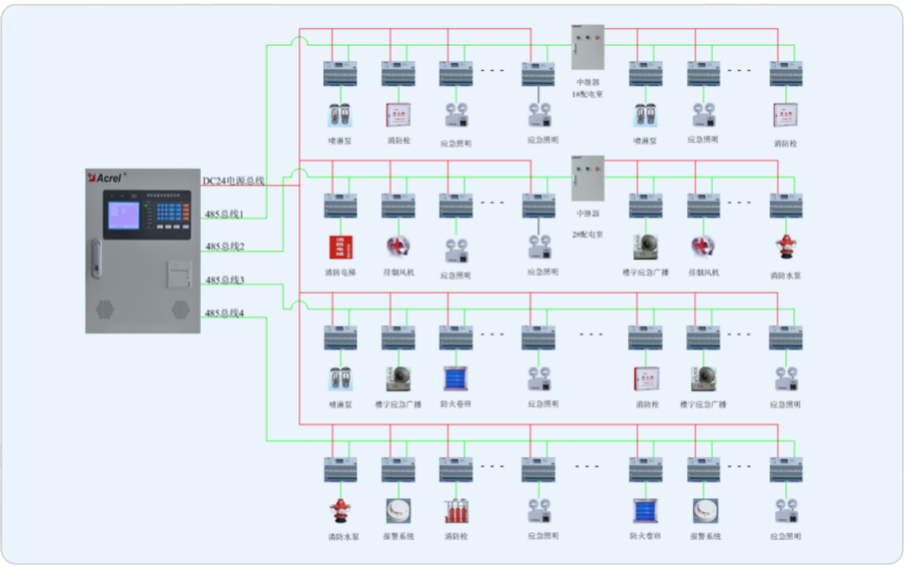
Task: Click the Acrel logo on the control cabinet
Action: coord(108,177)
